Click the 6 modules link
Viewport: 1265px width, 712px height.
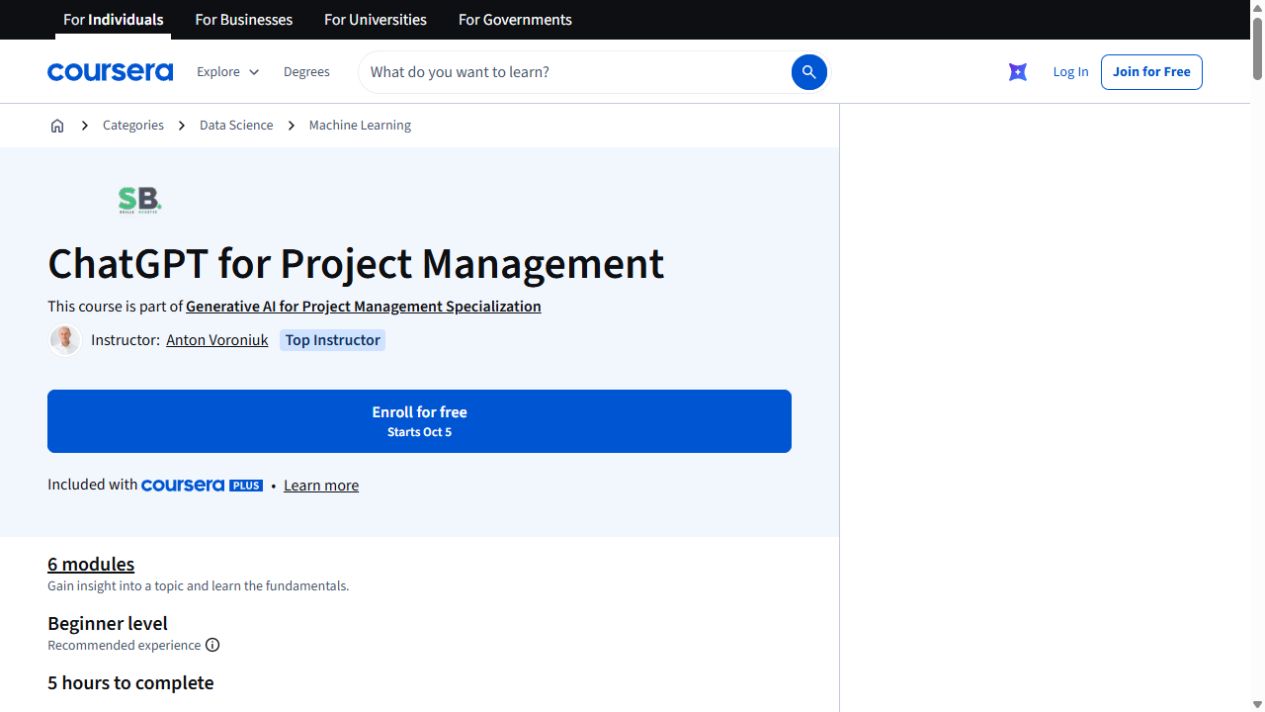pyautogui.click(x=91, y=564)
